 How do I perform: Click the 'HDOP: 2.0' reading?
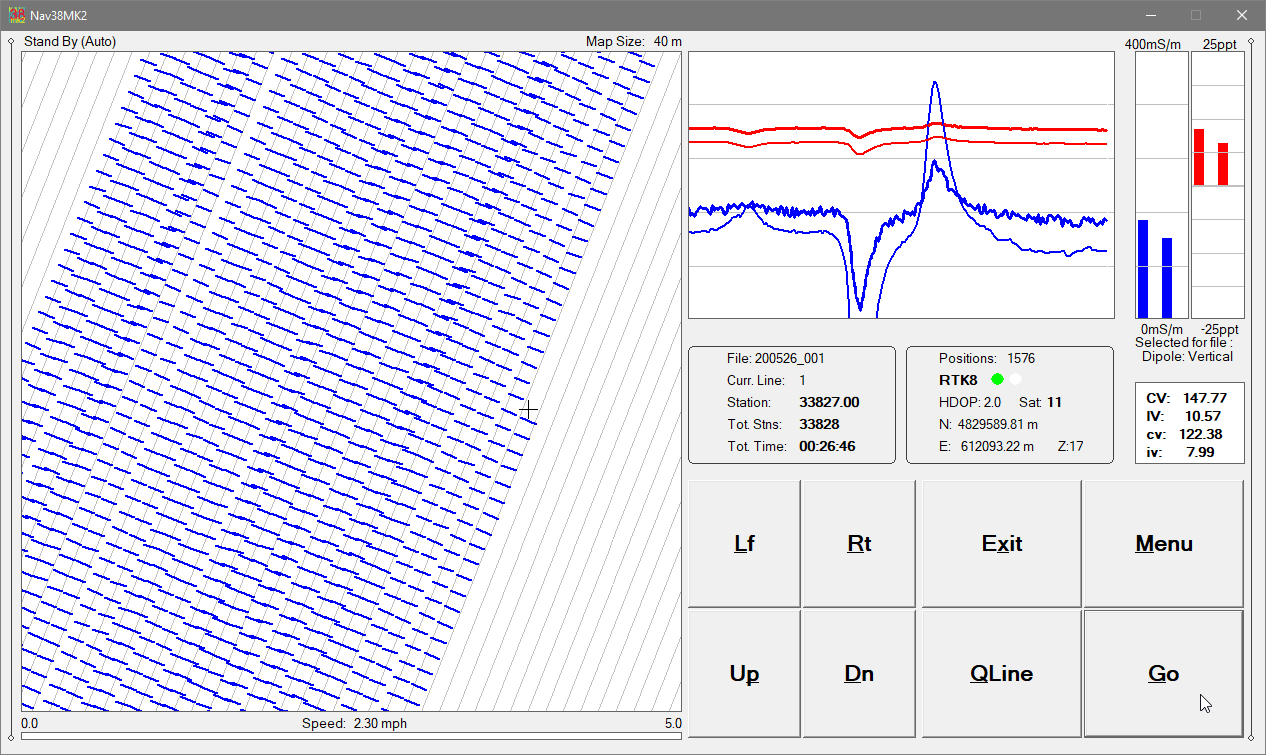click(x=970, y=403)
